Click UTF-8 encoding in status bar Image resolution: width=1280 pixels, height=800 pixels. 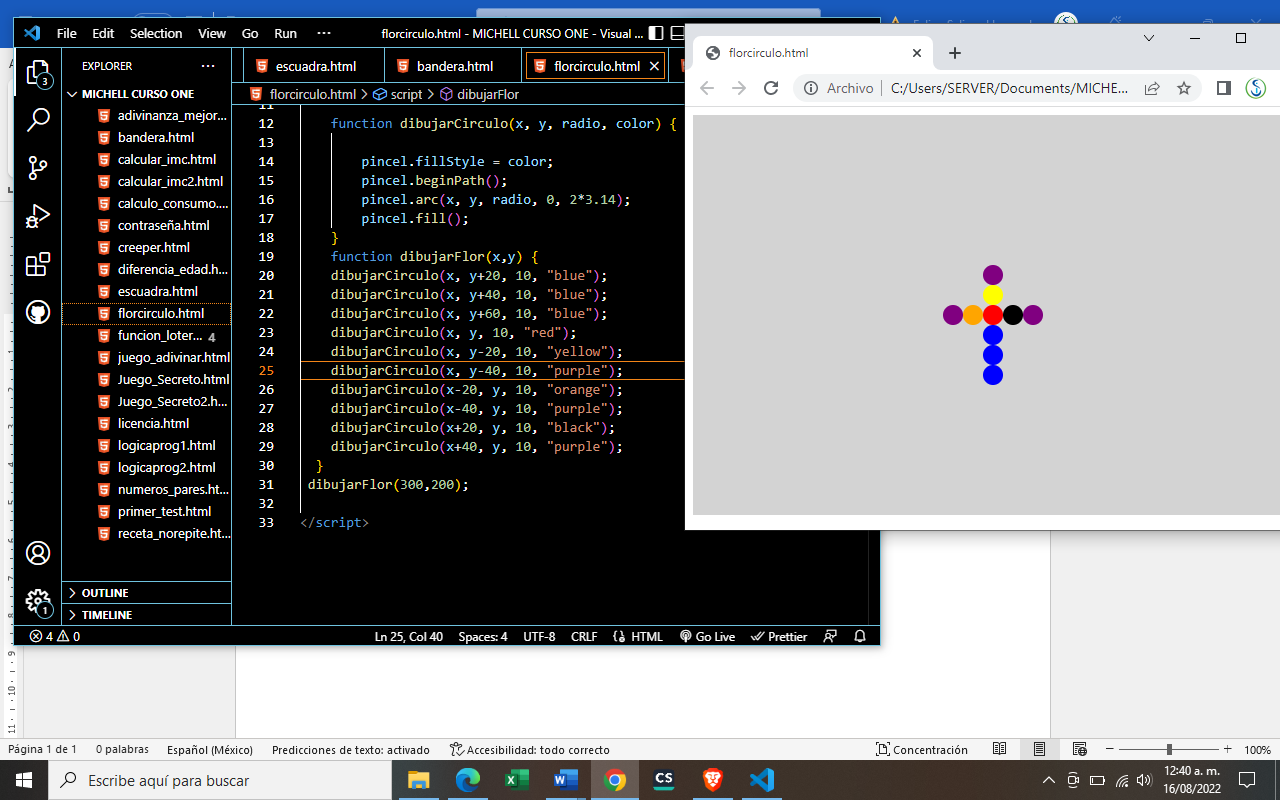click(x=539, y=636)
